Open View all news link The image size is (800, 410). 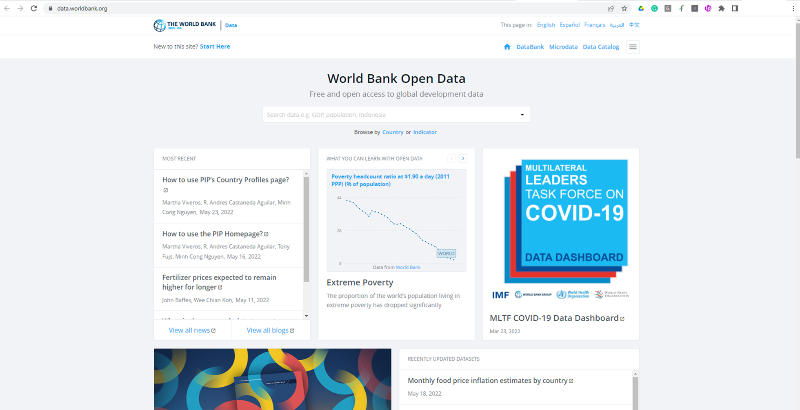(x=192, y=330)
